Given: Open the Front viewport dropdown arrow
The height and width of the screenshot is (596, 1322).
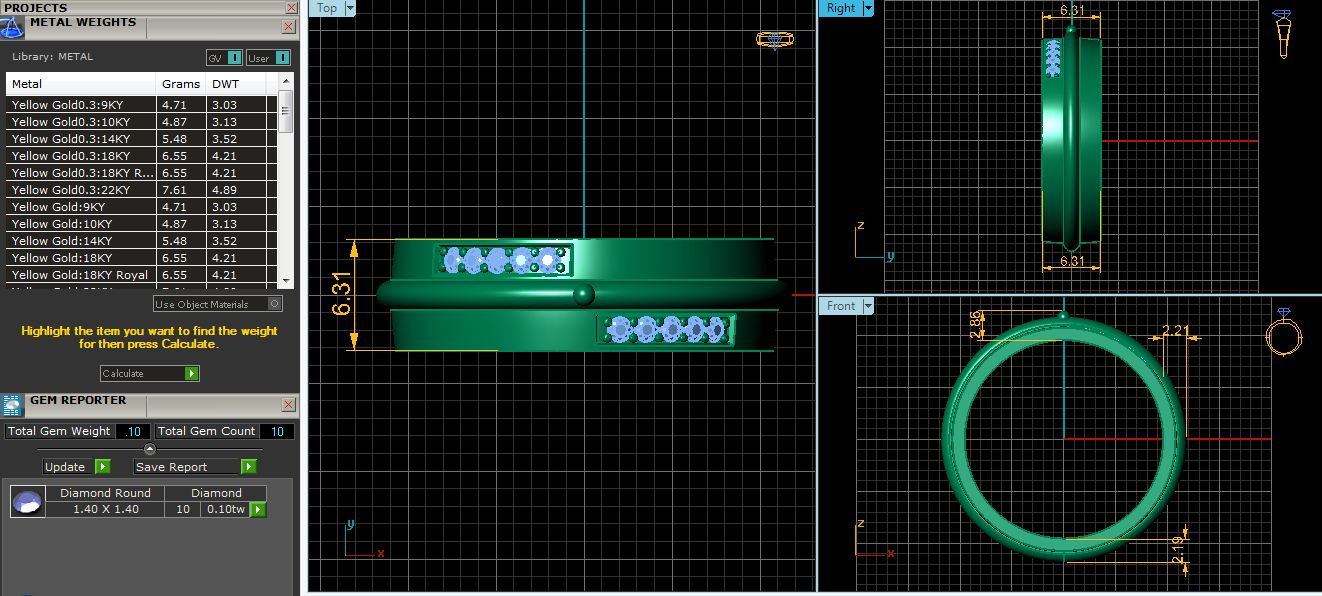Looking at the screenshot, I should pos(868,306).
